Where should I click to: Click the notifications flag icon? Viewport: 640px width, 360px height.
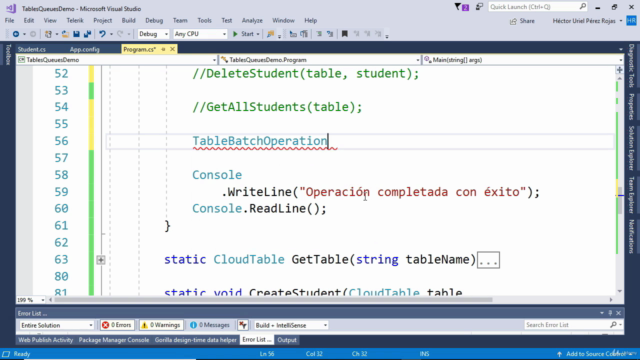tap(462, 7)
